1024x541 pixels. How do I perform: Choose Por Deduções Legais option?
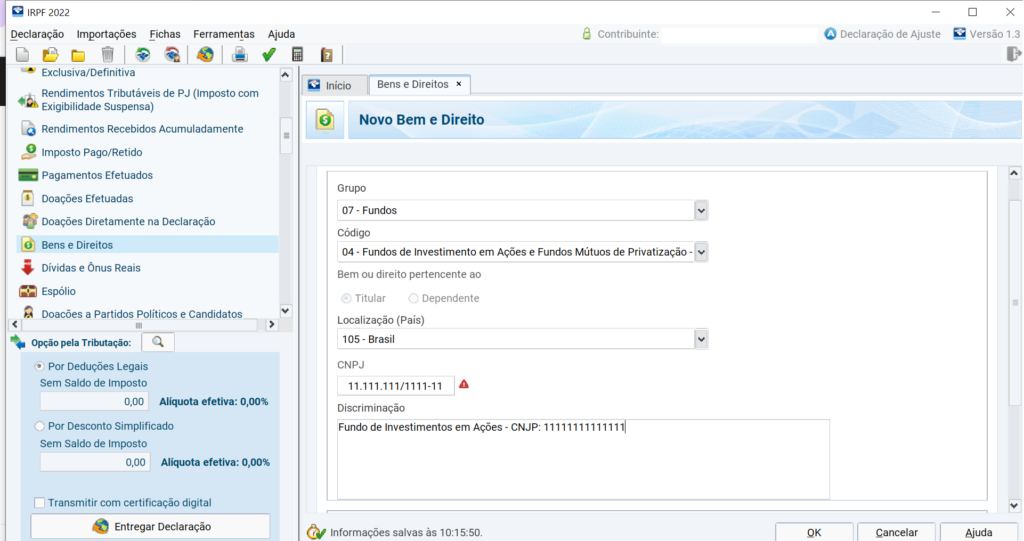click(39, 367)
